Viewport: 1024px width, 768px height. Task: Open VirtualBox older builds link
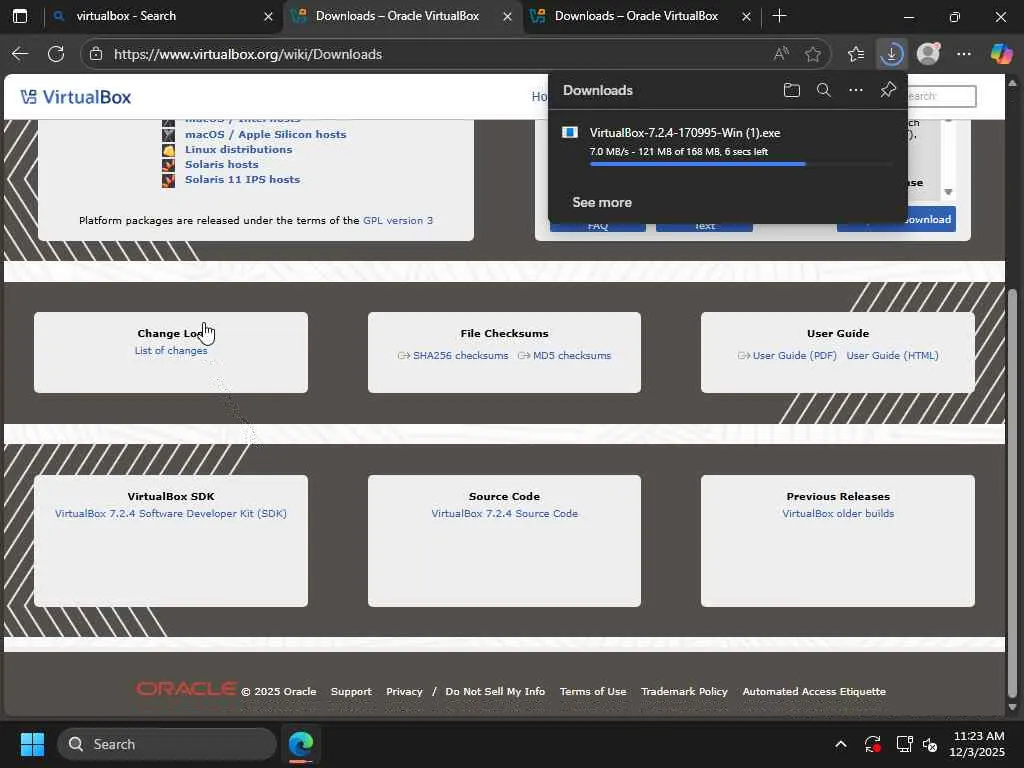[838, 514]
